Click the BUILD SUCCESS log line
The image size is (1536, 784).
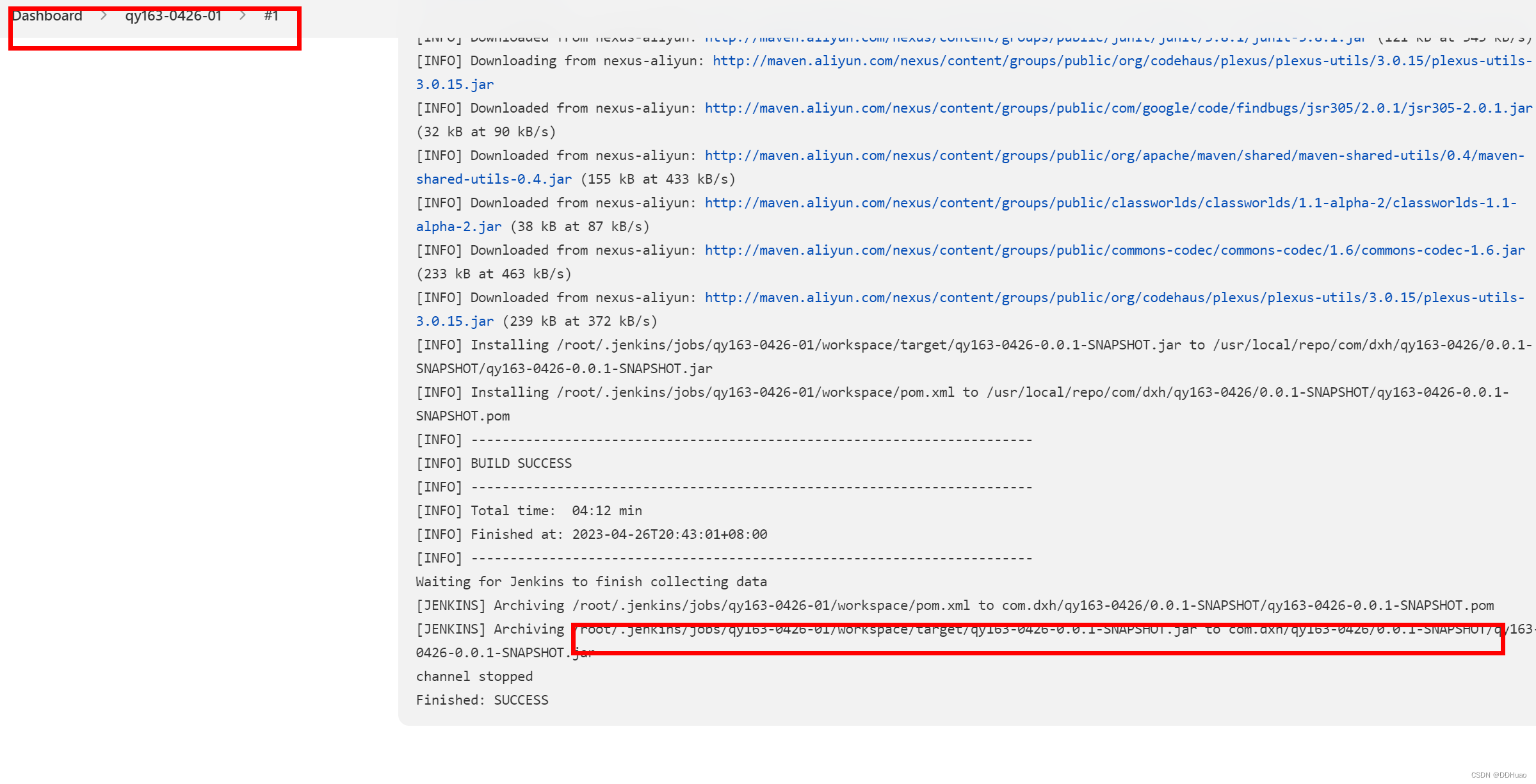click(521, 463)
